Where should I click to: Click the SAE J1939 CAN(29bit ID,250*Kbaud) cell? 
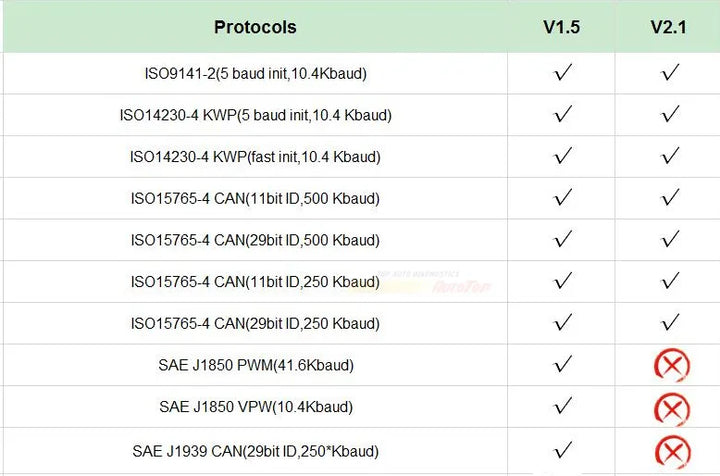pyautogui.click(x=255, y=451)
